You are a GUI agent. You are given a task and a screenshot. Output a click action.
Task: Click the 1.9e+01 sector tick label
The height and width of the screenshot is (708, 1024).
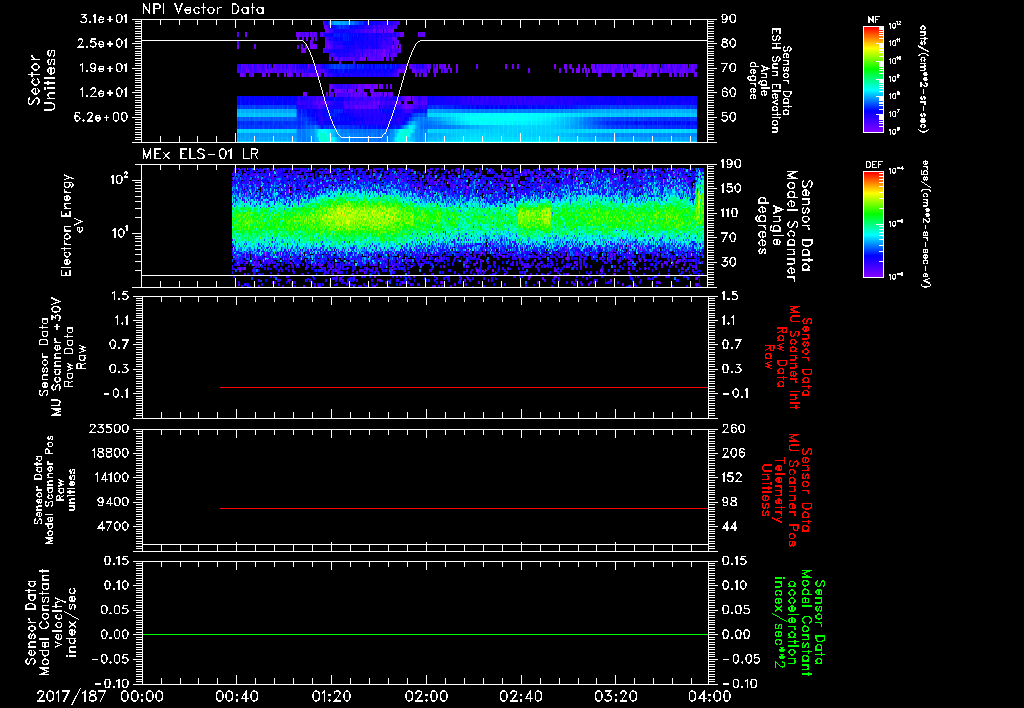(x=104, y=68)
